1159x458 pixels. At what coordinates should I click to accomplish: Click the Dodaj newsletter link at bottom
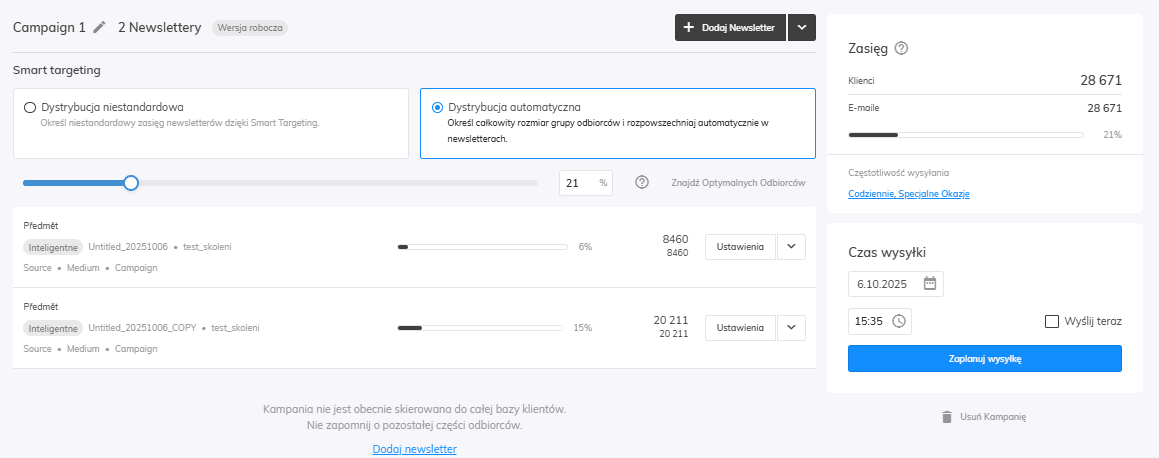tap(414, 449)
